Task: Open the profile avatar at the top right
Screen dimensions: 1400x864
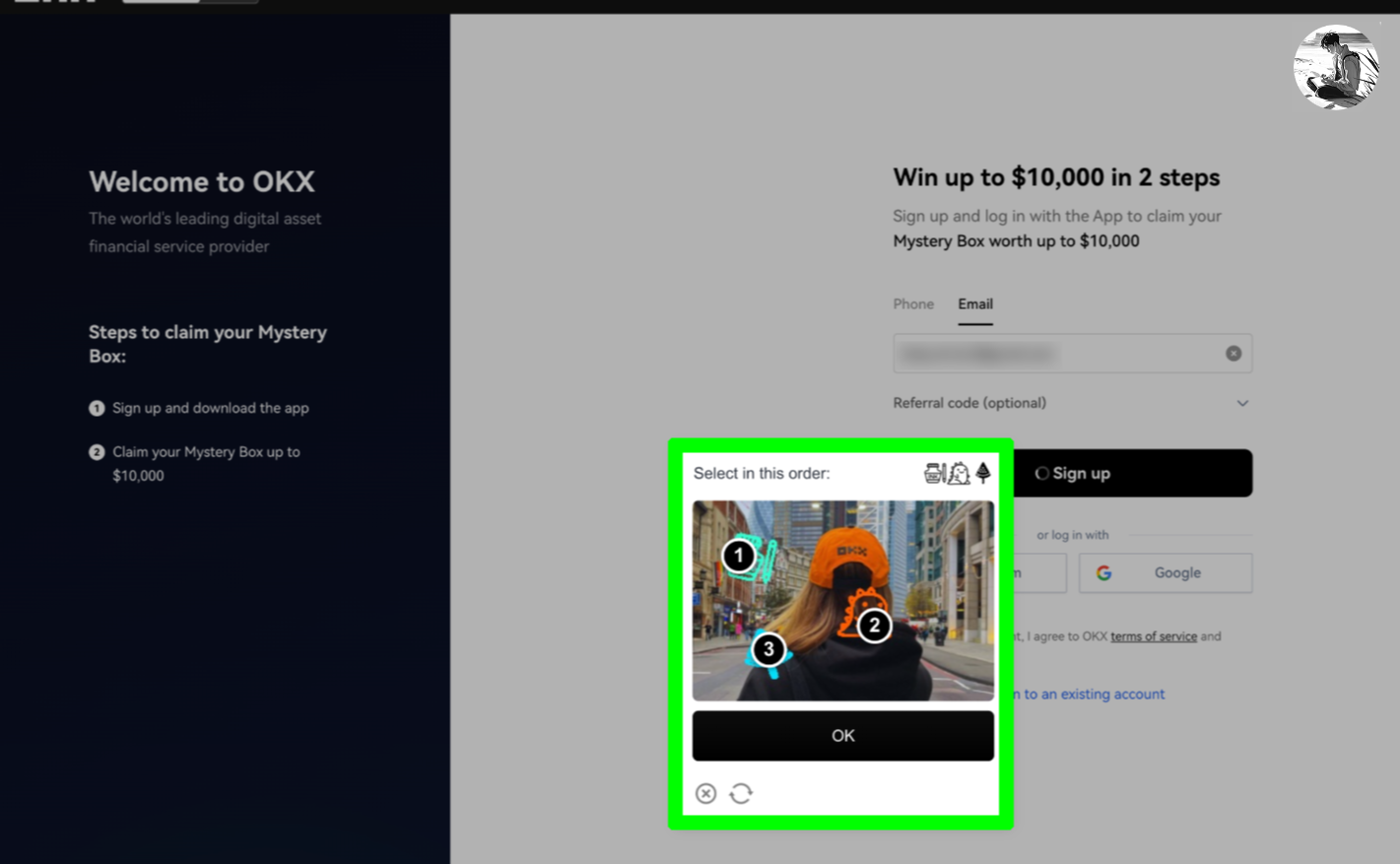Action: (1336, 67)
